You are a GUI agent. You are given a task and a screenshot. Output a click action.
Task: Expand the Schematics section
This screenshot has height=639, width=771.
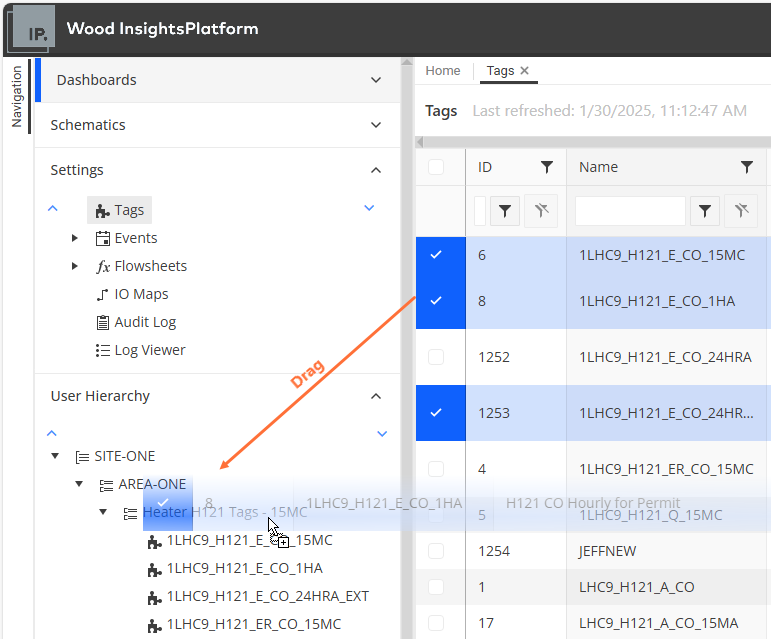(x=376, y=125)
